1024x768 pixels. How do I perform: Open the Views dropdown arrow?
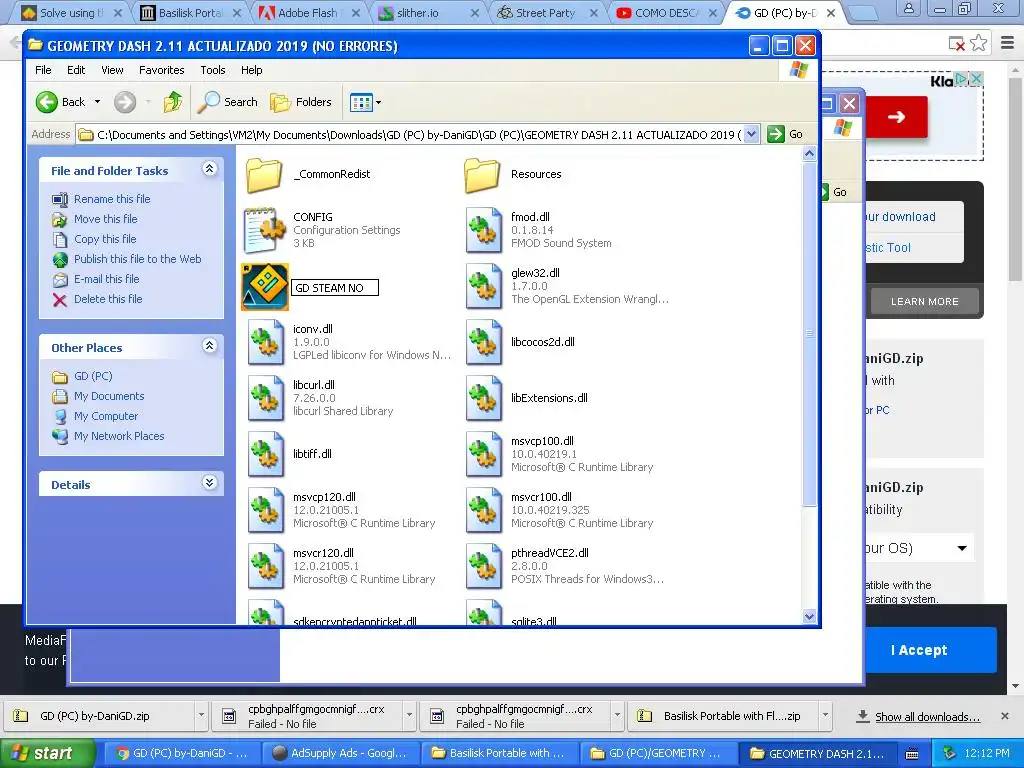378,103
